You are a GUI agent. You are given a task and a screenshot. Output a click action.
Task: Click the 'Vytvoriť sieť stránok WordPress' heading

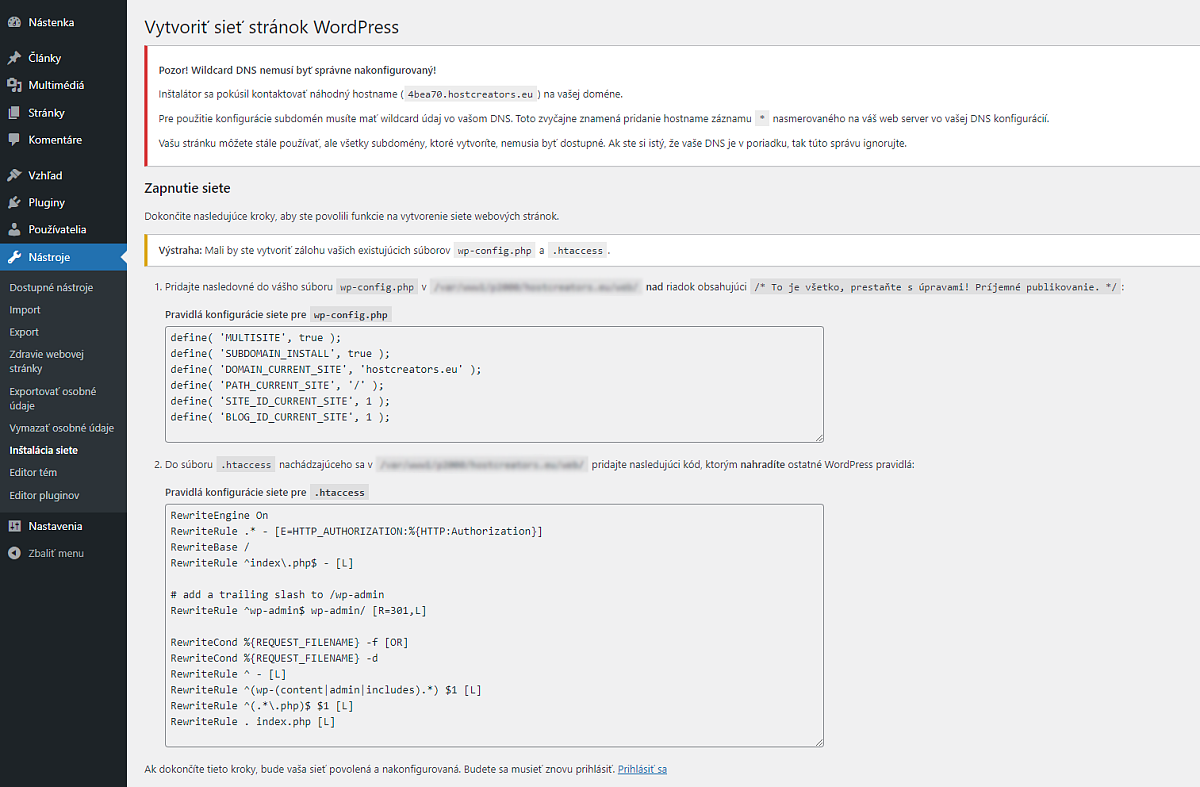click(272, 27)
